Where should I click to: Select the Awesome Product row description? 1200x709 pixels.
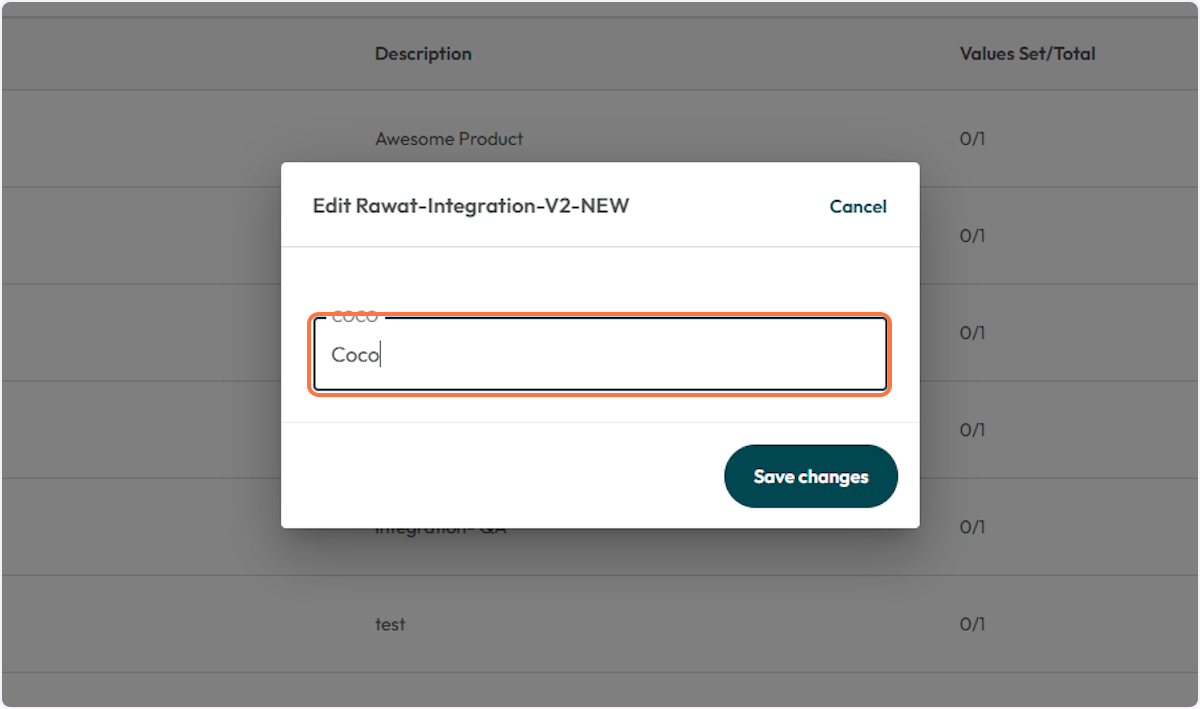pos(449,138)
